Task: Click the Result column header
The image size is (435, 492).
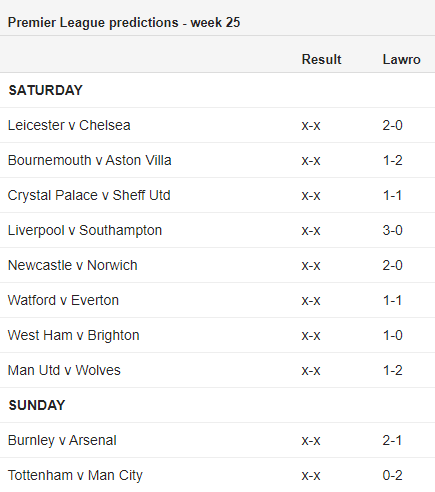Action: (x=321, y=59)
